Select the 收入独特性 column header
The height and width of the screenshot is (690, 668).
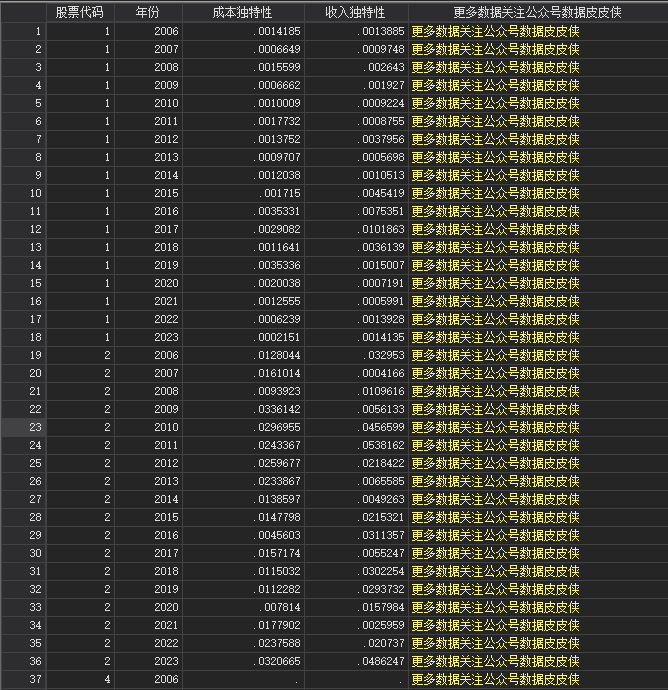pos(356,13)
